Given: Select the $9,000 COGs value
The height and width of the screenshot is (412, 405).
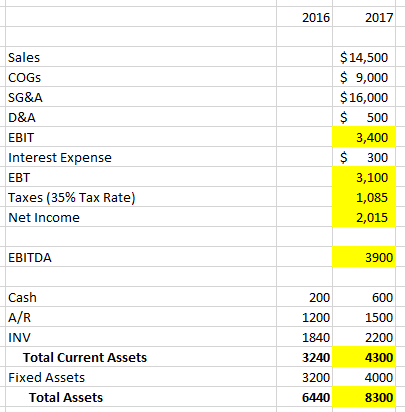Looking at the screenshot, I should pyautogui.click(x=364, y=77).
